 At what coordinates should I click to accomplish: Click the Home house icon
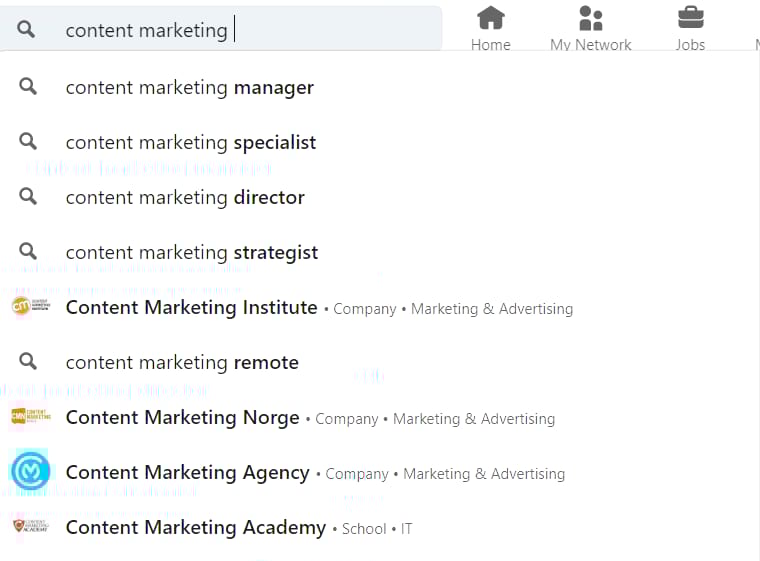coord(491,18)
